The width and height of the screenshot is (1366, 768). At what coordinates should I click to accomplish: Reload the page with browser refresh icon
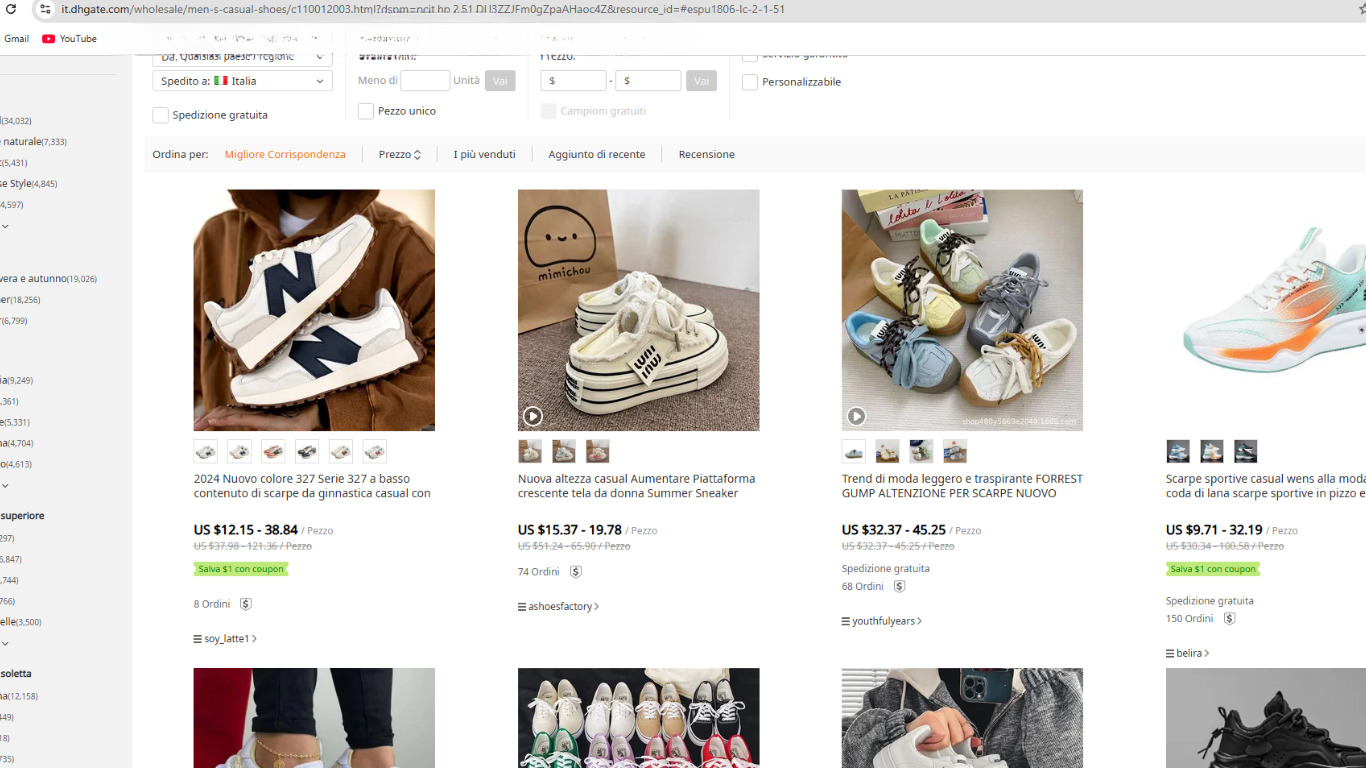pyautogui.click(x=11, y=9)
